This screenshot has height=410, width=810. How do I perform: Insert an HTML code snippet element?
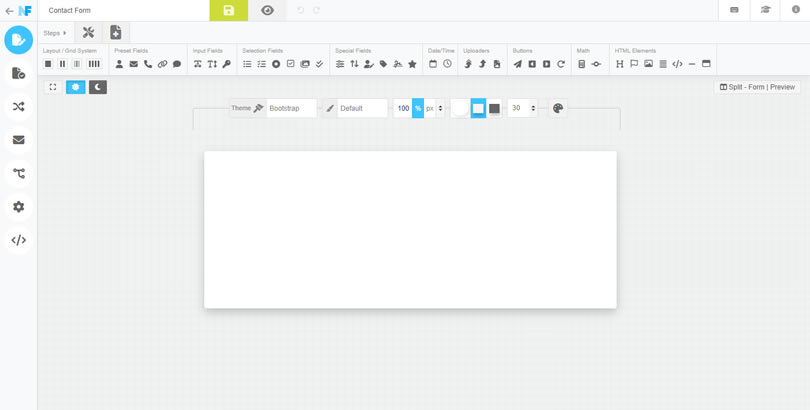point(677,64)
